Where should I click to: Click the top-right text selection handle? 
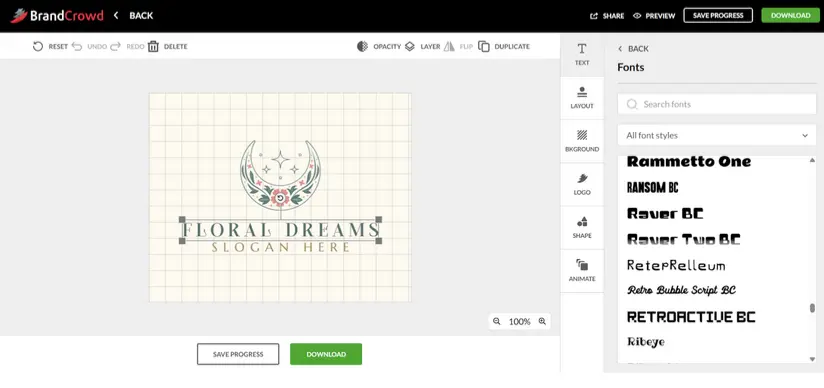pos(378,219)
